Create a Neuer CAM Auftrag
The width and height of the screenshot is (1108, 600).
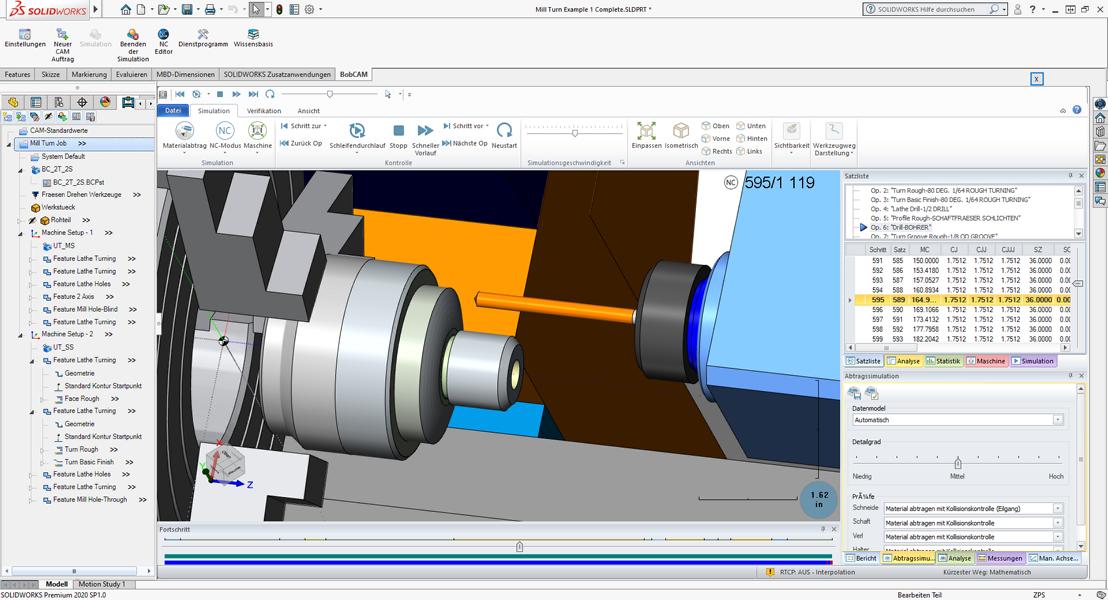click(x=62, y=45)
